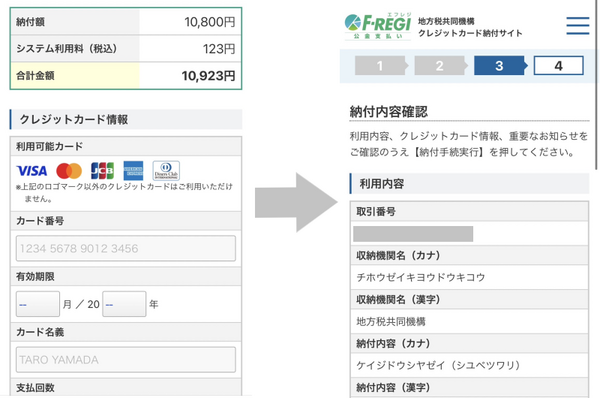
Task: Click the VISA card logo
Action: tap(32, 171)
